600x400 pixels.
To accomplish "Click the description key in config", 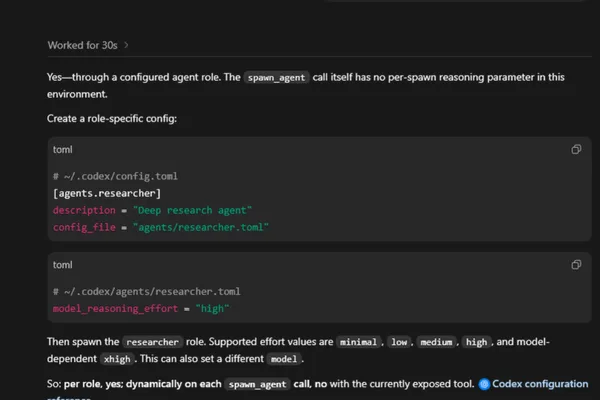I will click(84, 210).
